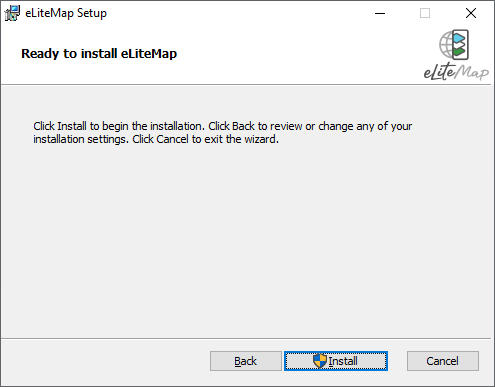This screenshot has width=495, height=387.
Task: Click the "Click Install to begin" instruction line
Action: 223,126
